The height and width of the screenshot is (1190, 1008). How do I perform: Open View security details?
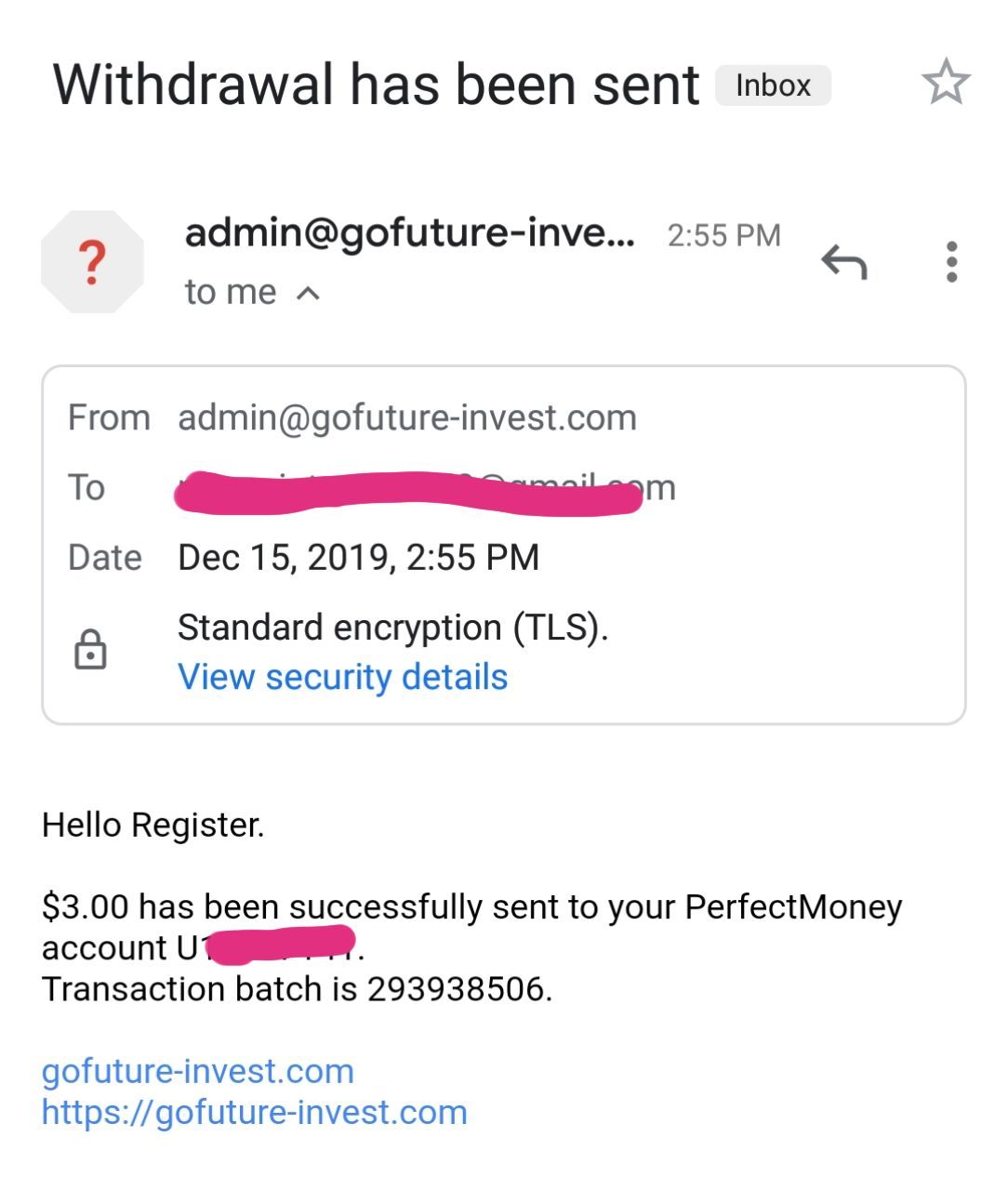click(342, 677)
